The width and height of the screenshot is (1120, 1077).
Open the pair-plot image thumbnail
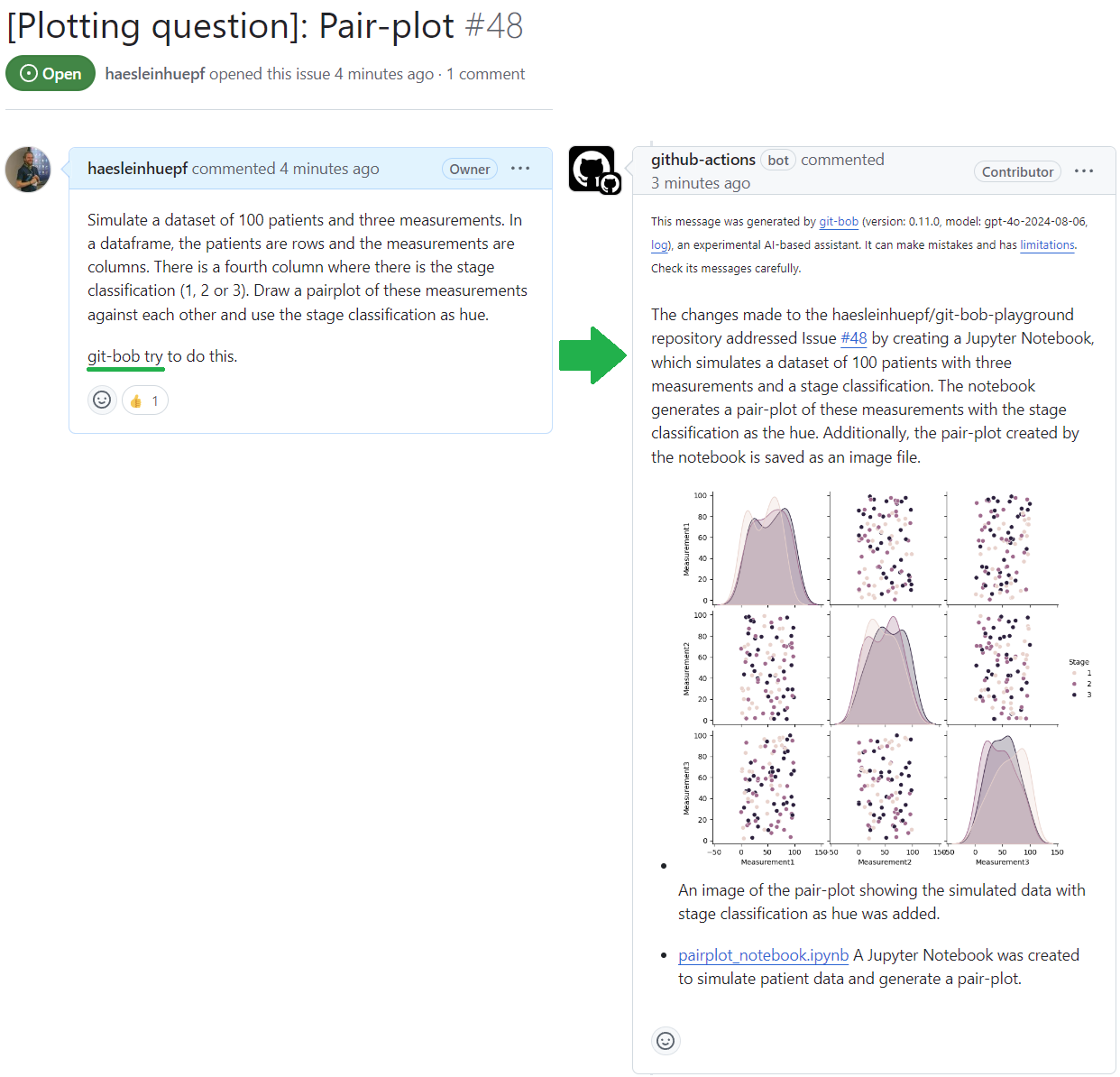coord(887,679)
